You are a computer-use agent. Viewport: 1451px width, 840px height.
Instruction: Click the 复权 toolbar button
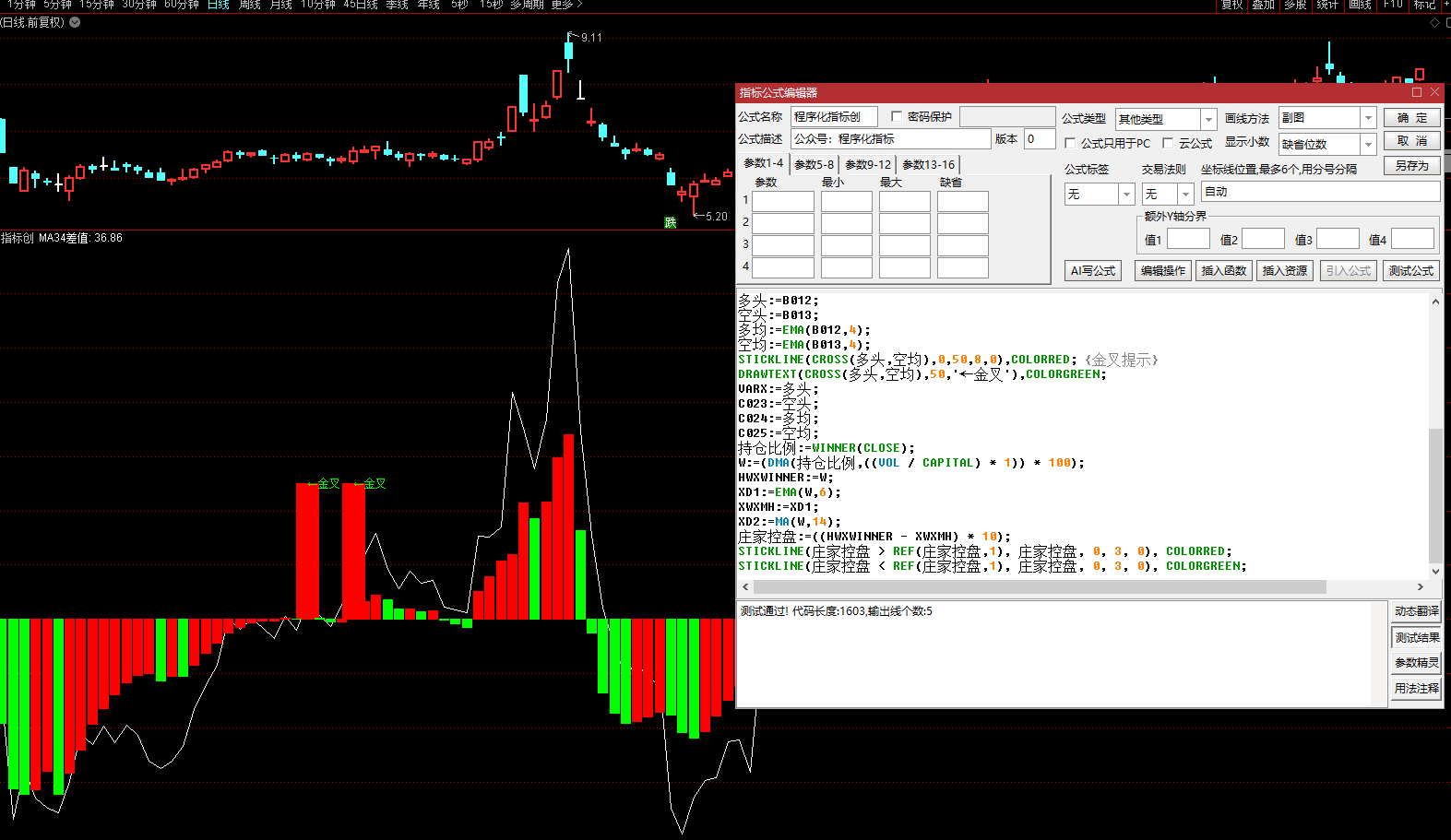point(1231,5)
